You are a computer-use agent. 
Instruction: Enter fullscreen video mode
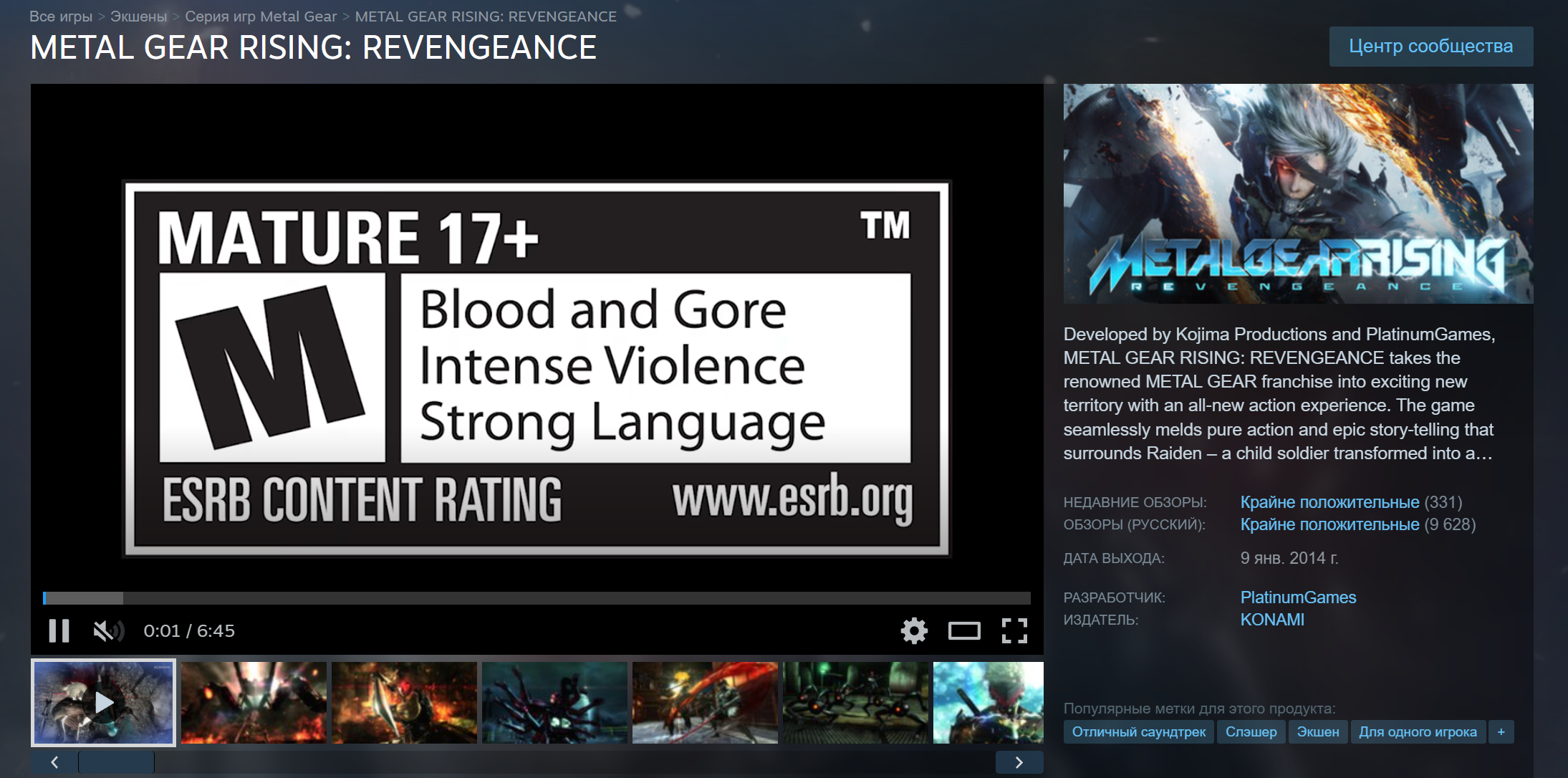1014,630
